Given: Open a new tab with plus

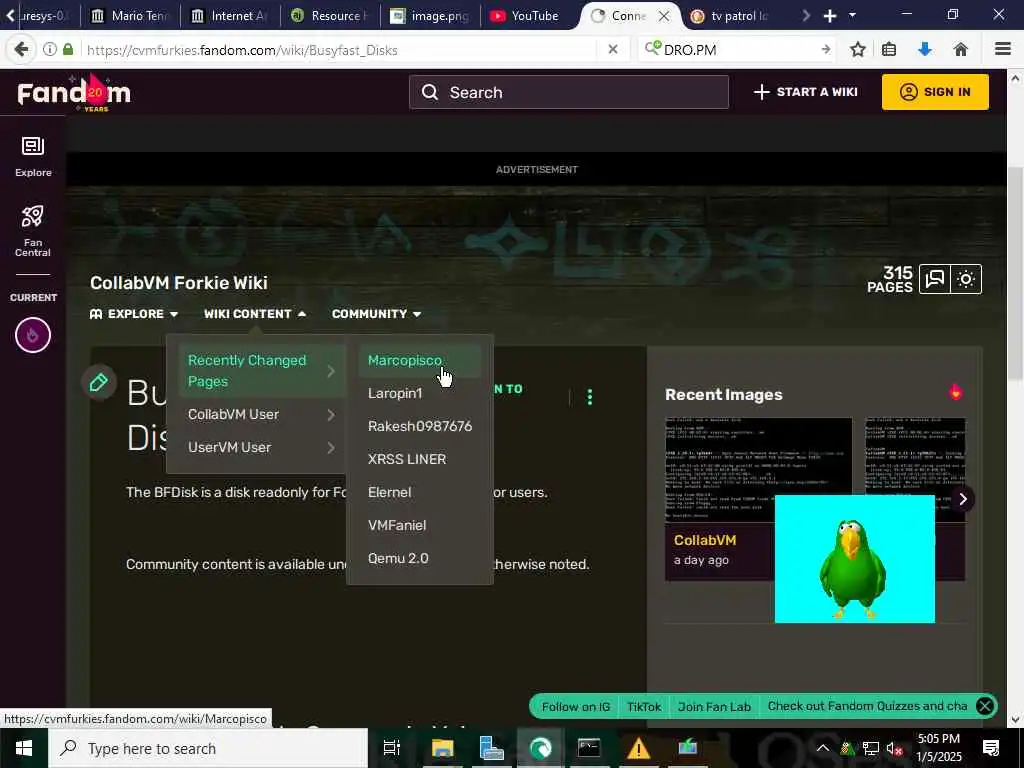Looking at the screenshot, I should tap(830, 16).
